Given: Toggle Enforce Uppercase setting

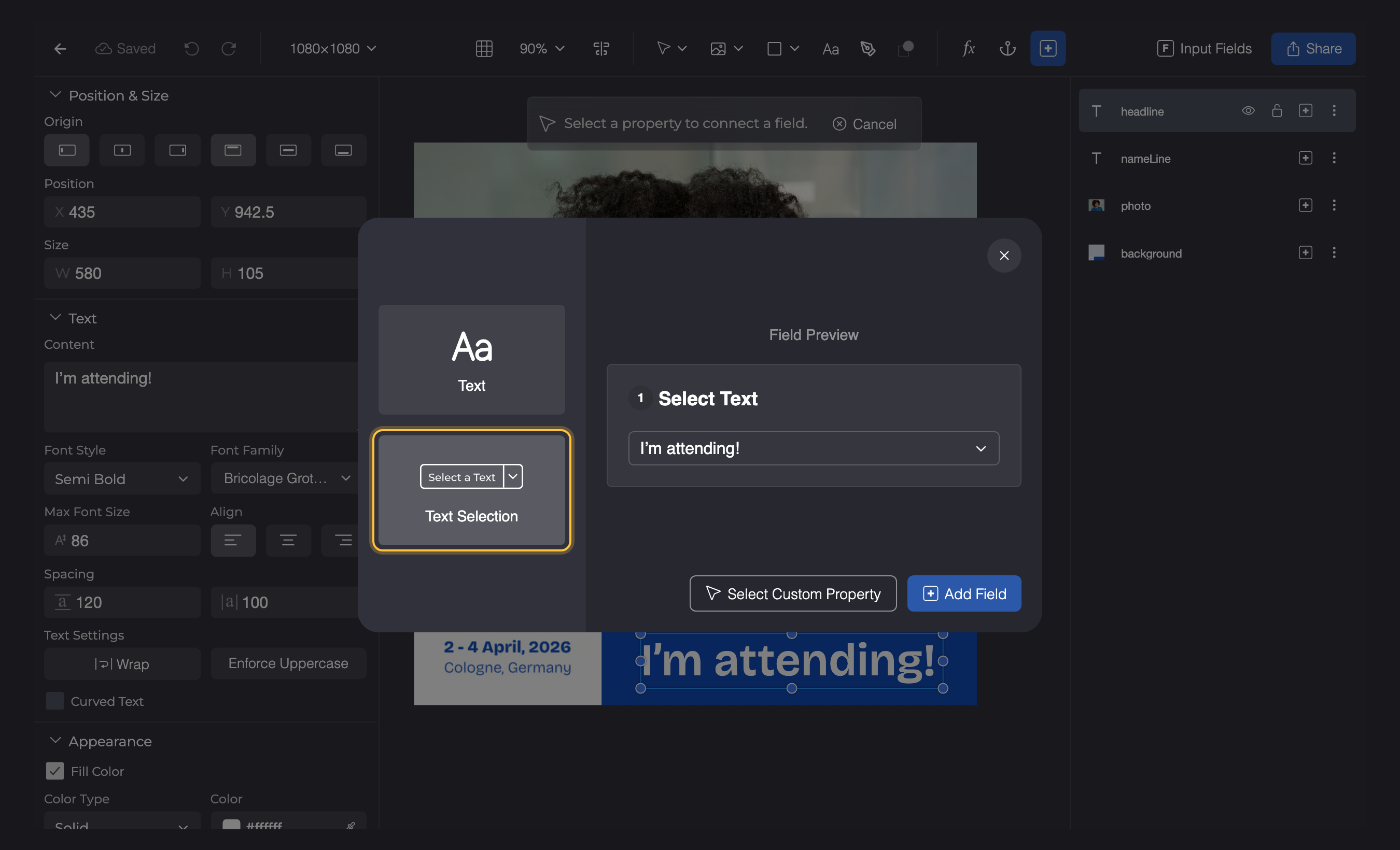Looking at the screenshot, I should [288, 663].
